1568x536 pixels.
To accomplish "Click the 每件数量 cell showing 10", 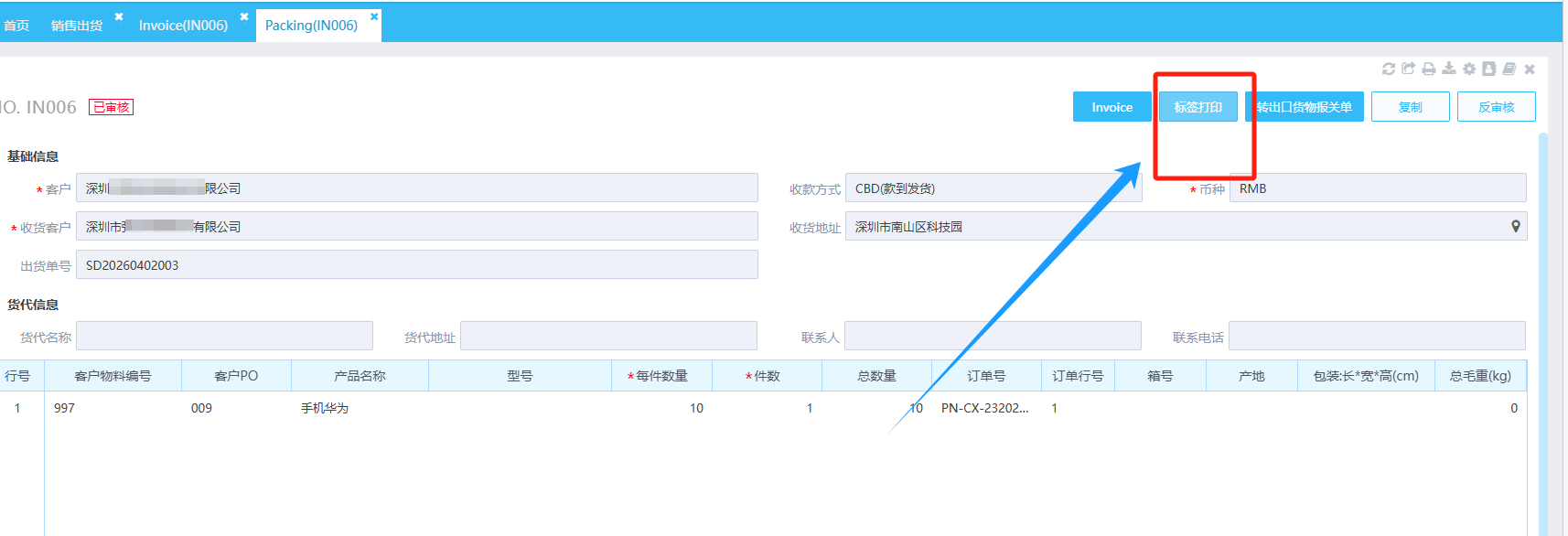I will [661, 408].
